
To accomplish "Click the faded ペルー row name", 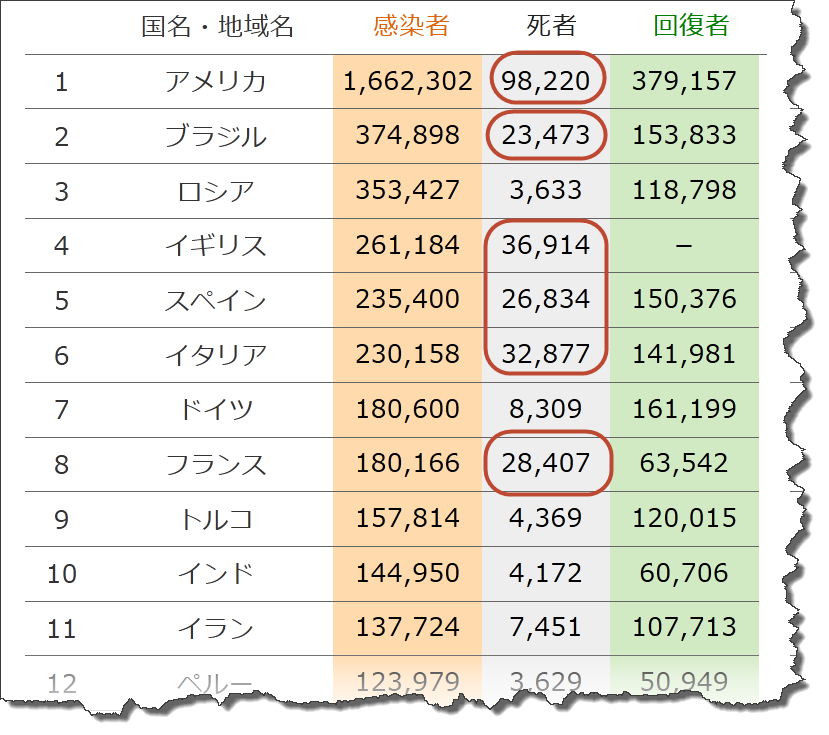I will coord(216,684).
